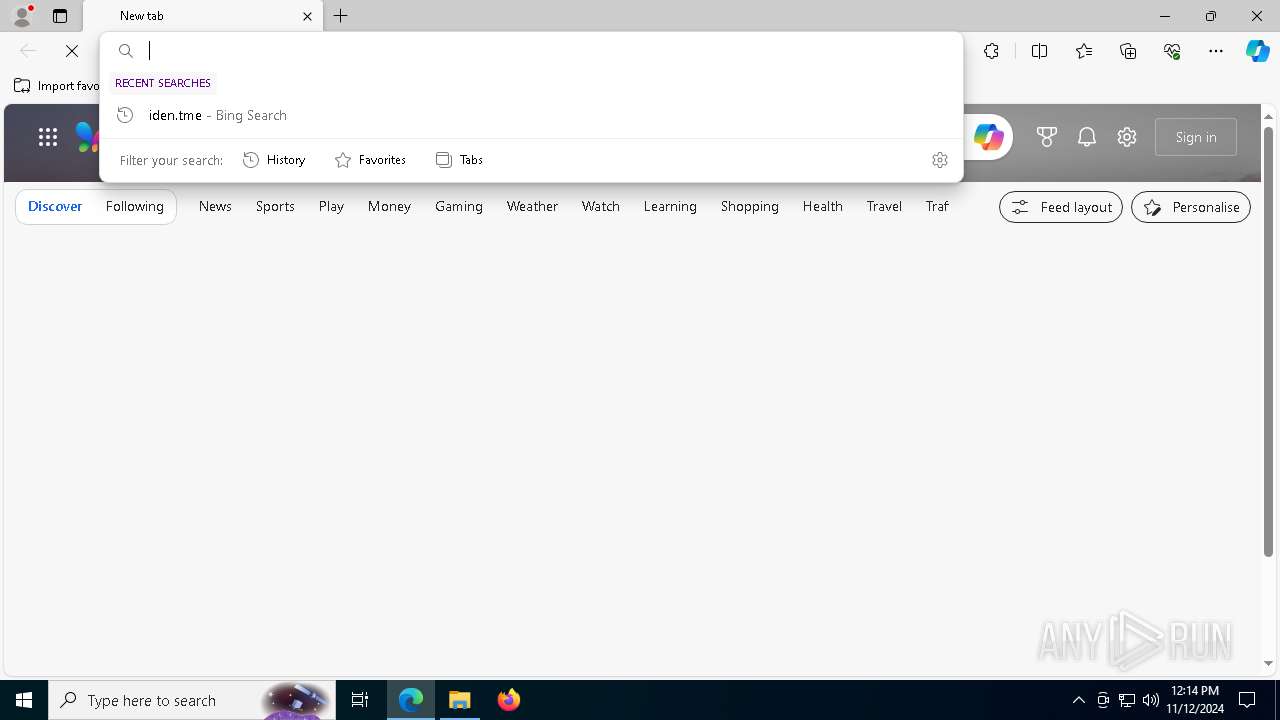
Task: Open the Copilot sidebar icon
Action: (1257, 51)
